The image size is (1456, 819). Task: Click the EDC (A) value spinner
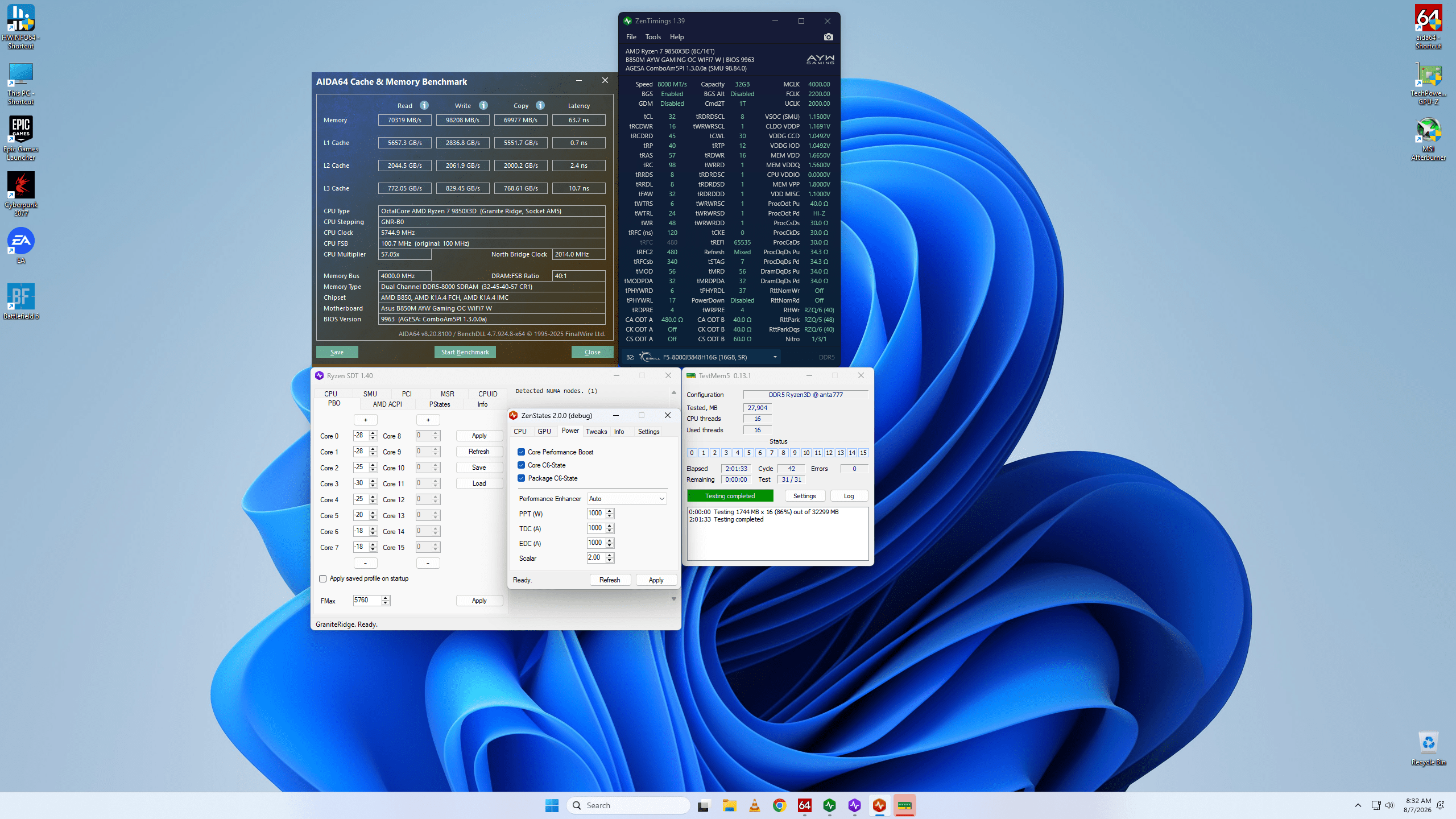610,543
